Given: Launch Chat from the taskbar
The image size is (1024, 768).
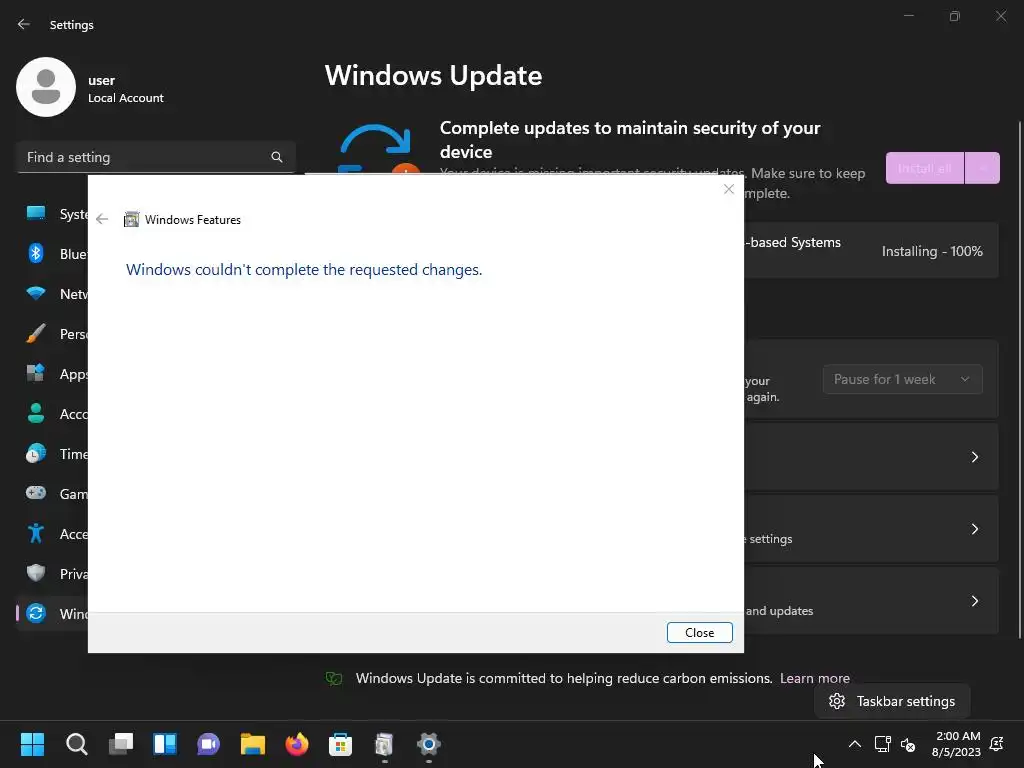Looking at the screenshot, I should (208, 744).
